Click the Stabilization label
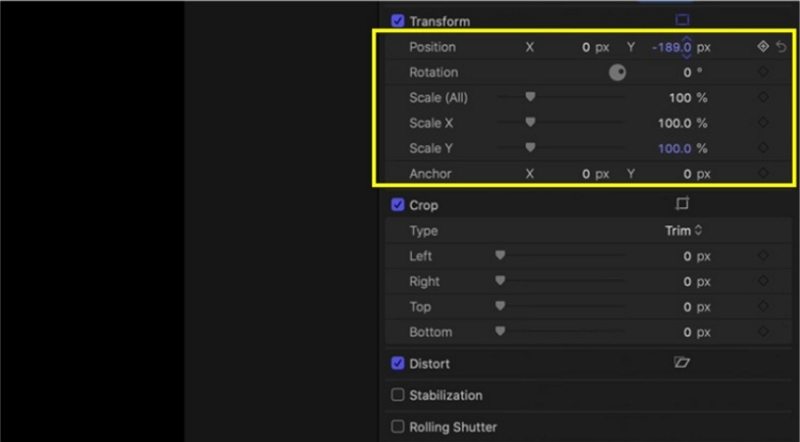800x442 pixels. [x=446, y=396]
